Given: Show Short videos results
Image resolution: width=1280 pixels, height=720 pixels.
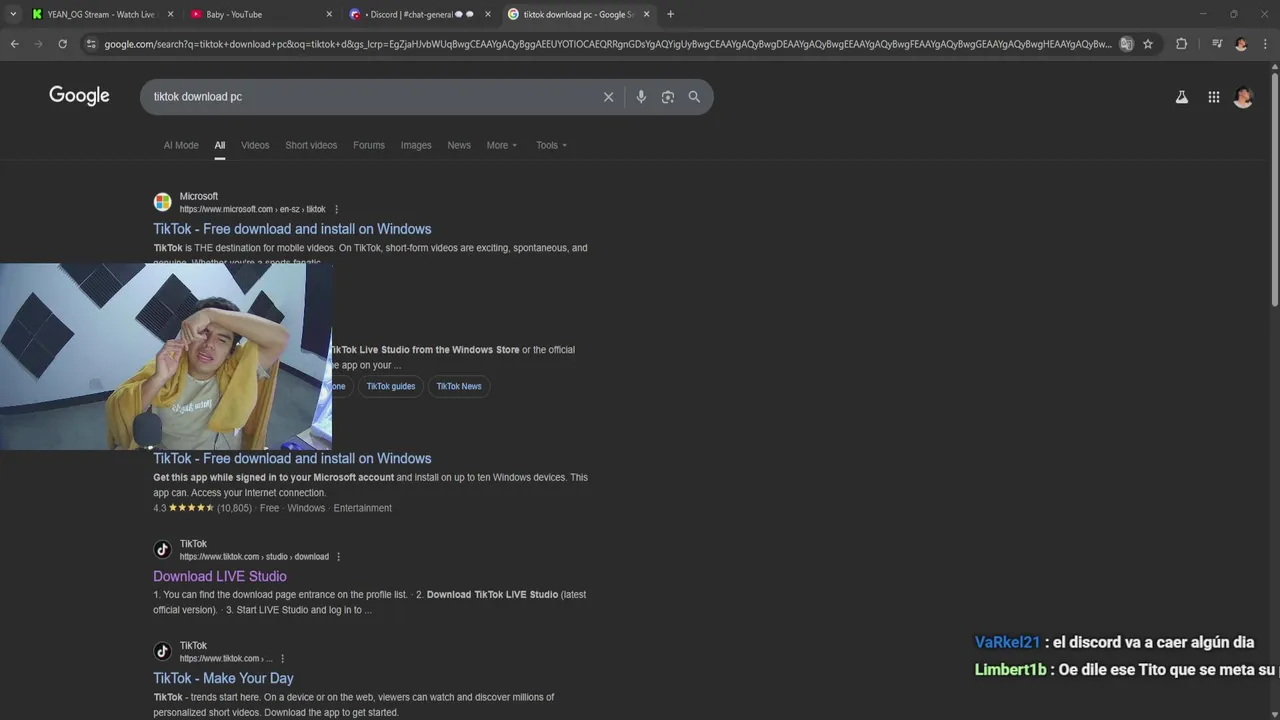Looking at the screenshot, I should point(311,145).
